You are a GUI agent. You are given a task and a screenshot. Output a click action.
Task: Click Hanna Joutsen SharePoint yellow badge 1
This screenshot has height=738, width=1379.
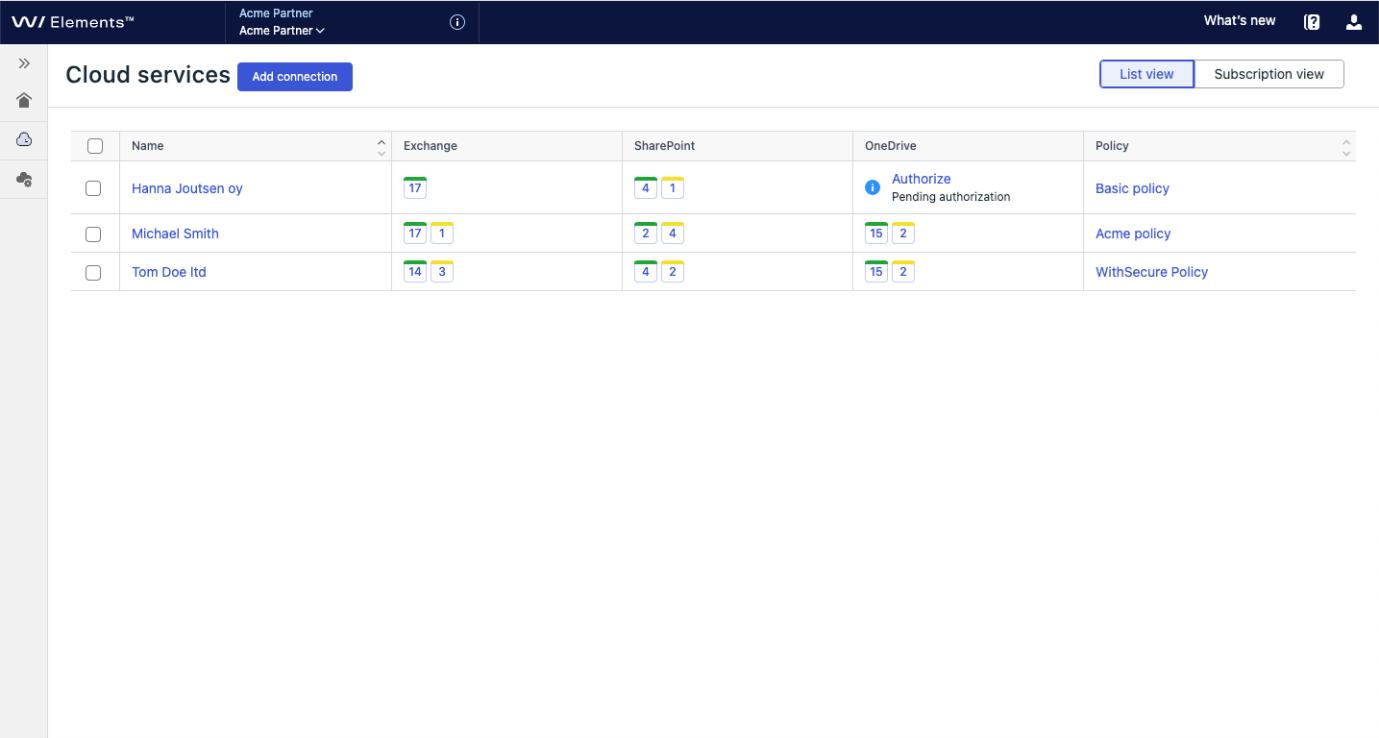pyautogui.click(x=673, y=187)
